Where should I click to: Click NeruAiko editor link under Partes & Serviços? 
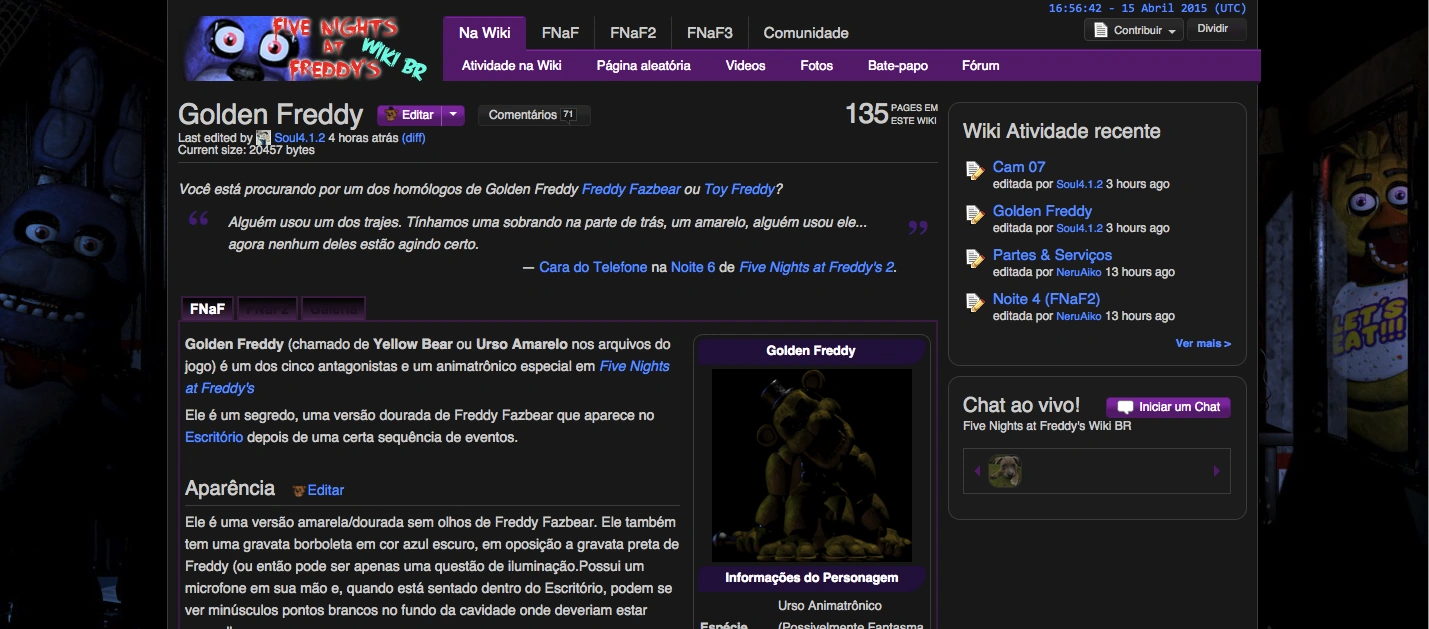[1079, 272]
